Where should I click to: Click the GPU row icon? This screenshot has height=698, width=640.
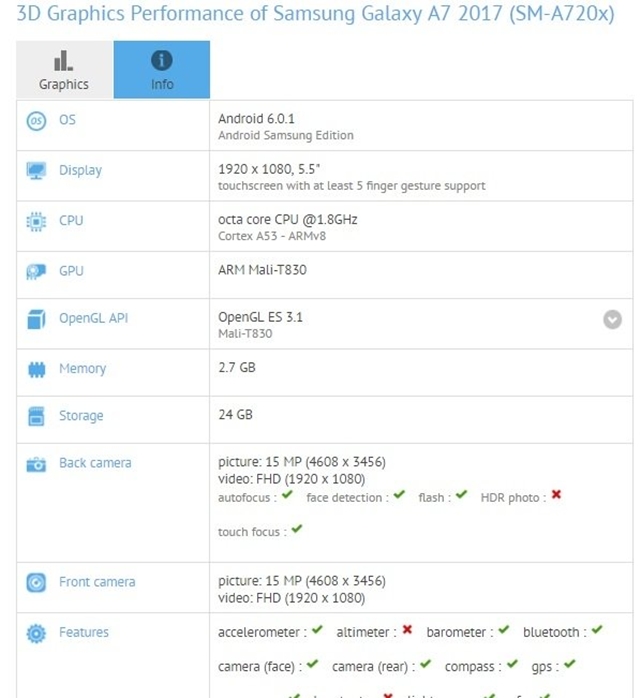[x=36, y=271]
